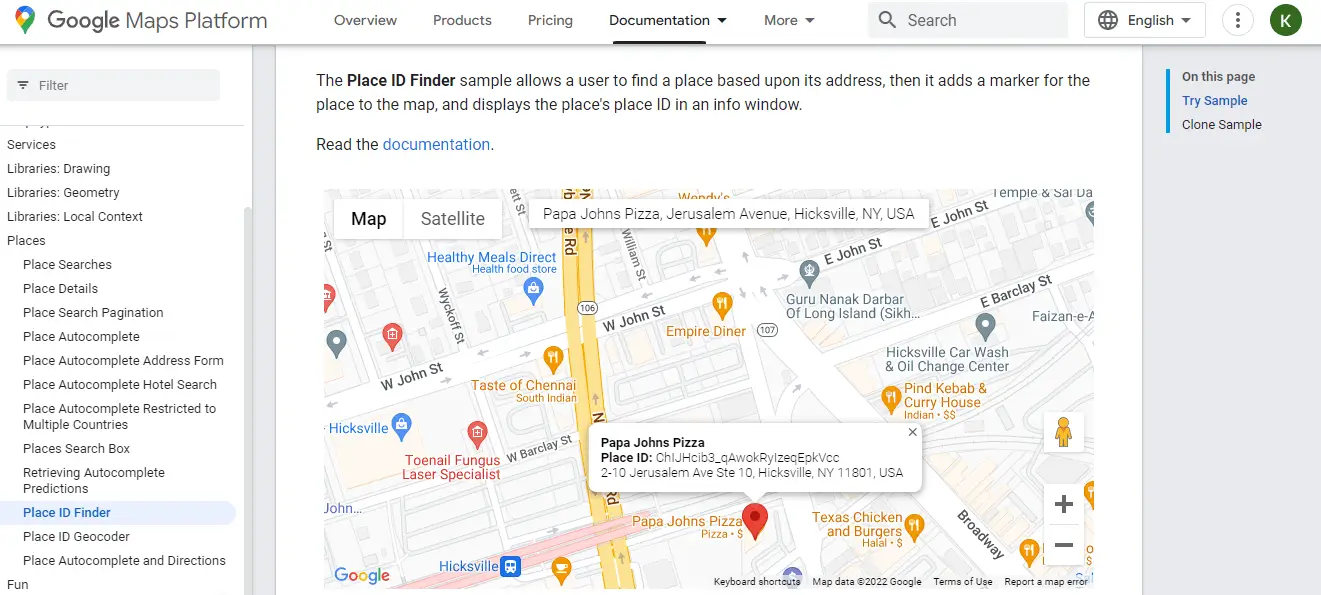Click the Toenail Fungus Laser Specialist pin
Image resolution: width=1321 pixels, height=595 pixels.
pyautogui.click(x=477, y=433)
